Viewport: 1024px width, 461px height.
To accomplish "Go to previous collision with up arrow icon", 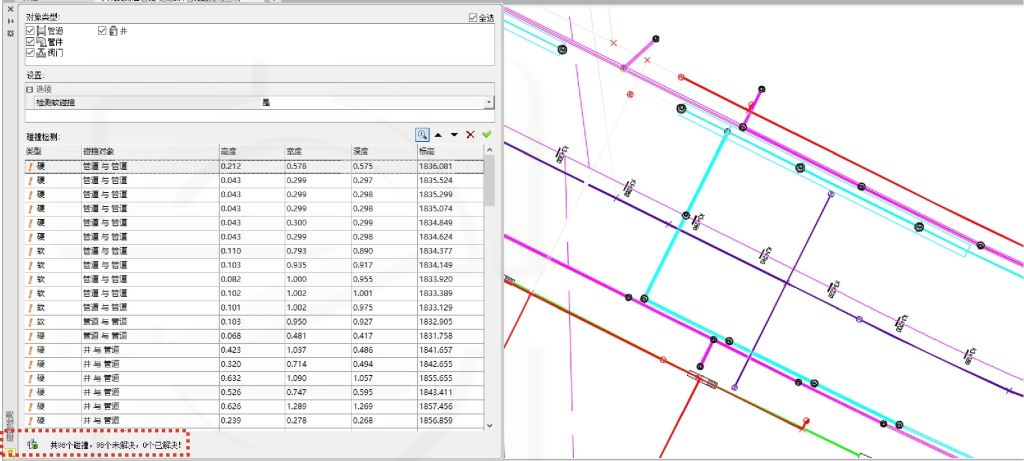I will pos(438,135).
